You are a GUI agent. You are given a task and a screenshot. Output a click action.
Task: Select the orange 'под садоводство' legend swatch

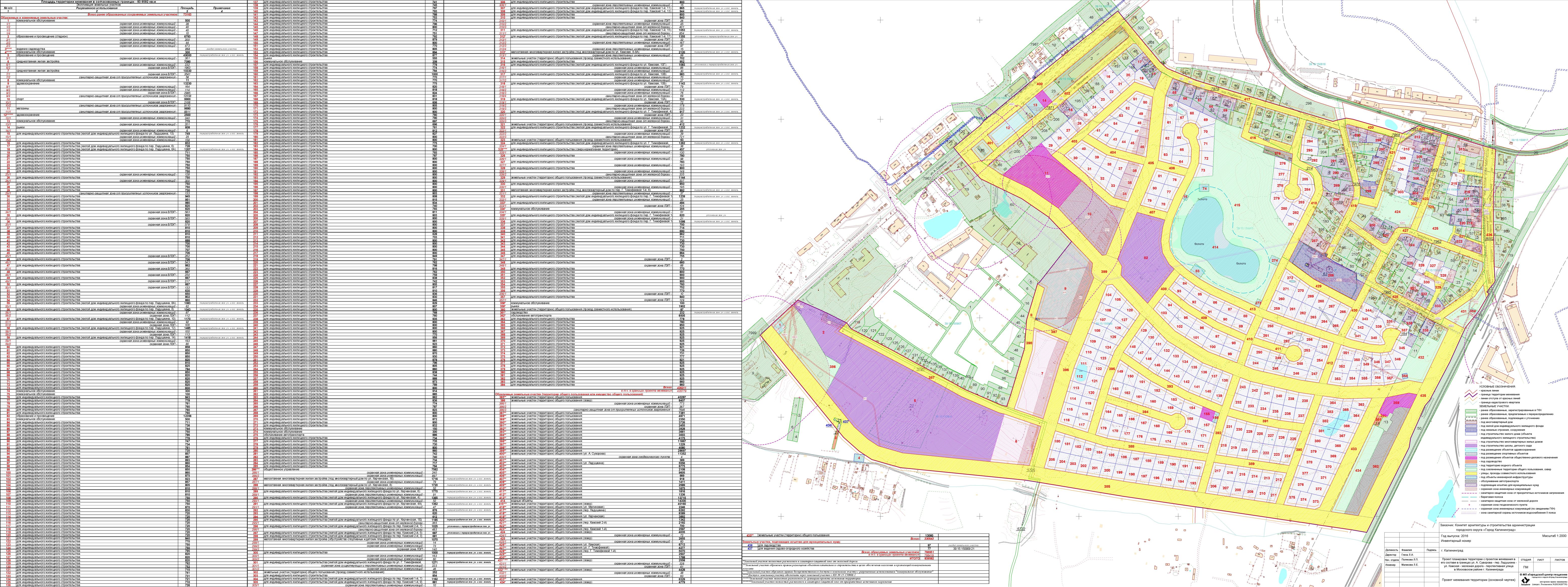[x=1471, y=462]
